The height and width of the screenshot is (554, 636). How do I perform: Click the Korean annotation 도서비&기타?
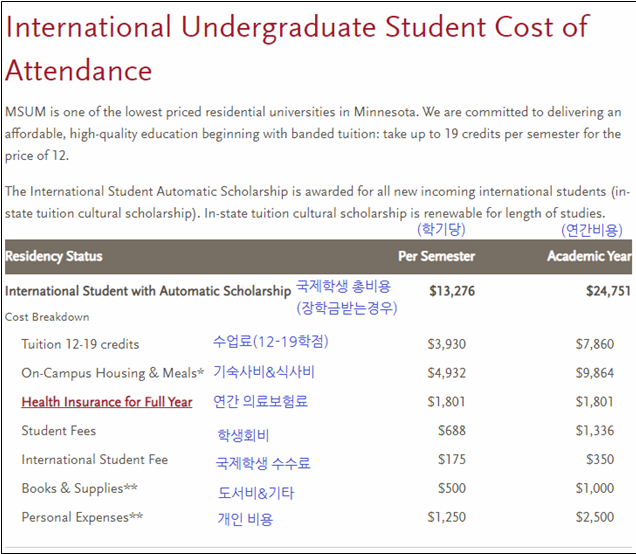[x=256, y=493]
